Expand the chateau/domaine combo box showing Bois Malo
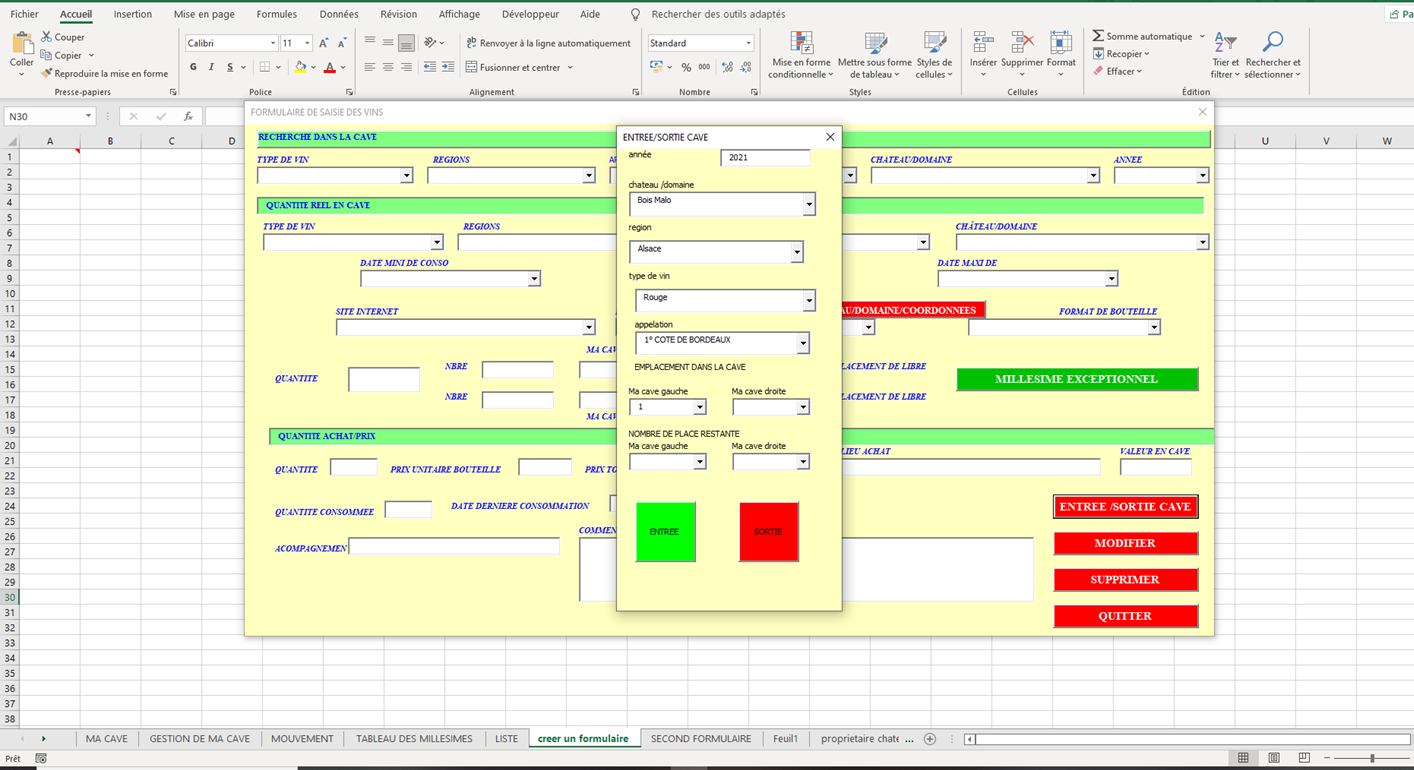Viewport: 1414px width, 770px height. click(809, 204)
